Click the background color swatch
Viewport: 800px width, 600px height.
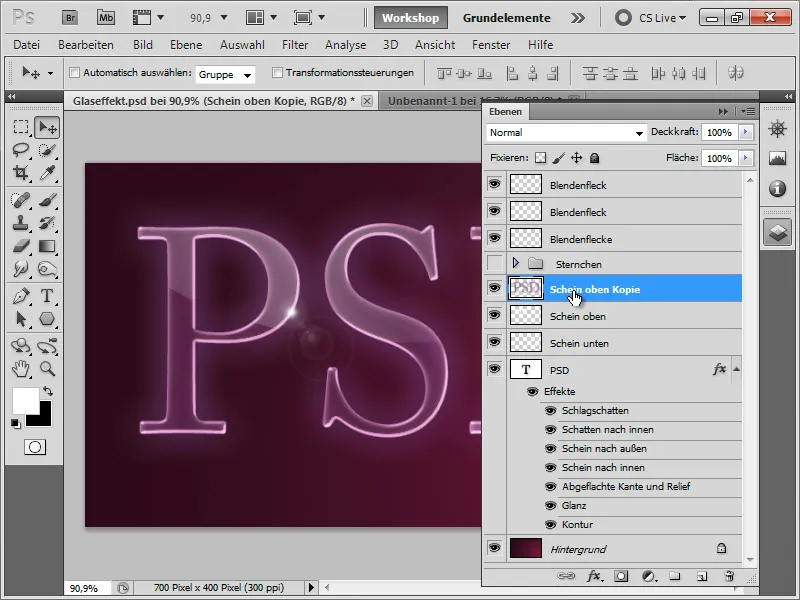pos(44,419)
